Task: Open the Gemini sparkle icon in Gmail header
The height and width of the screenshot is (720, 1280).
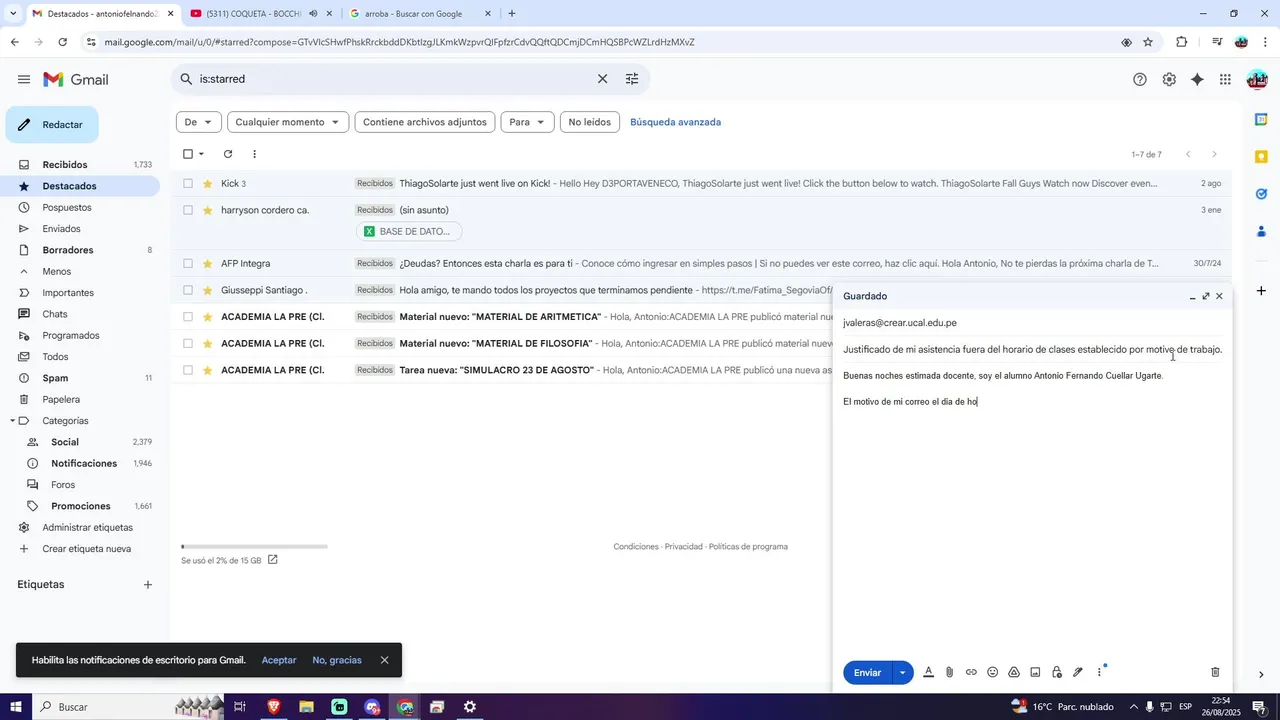Action: [x=1197, y=79]
